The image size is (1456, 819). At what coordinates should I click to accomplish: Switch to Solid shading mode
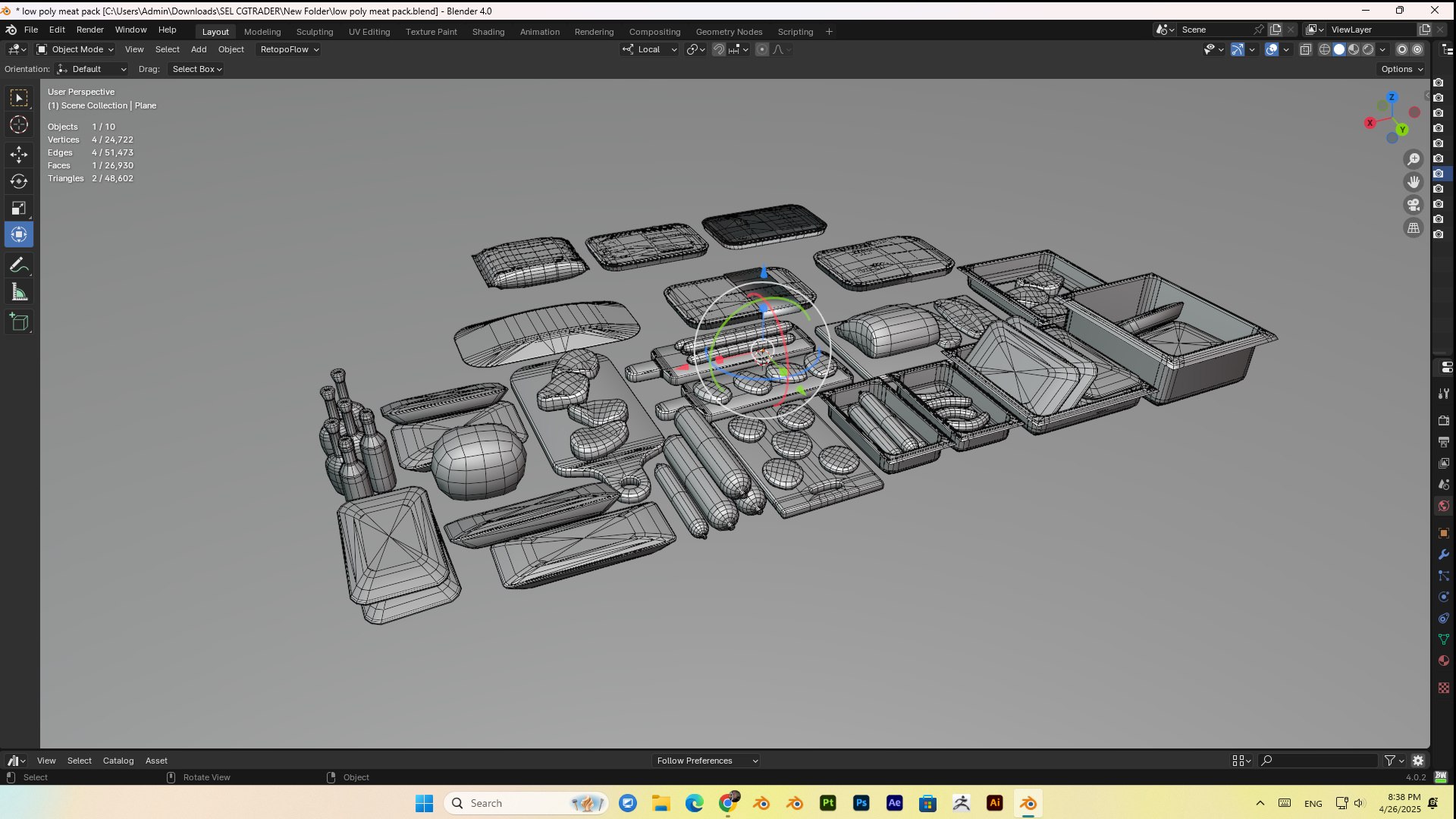(x=1339, y=49)
